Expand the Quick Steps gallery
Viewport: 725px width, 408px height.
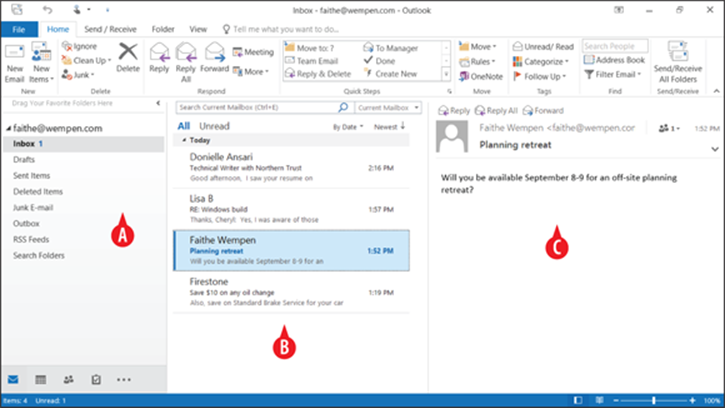tap(446, 74)
